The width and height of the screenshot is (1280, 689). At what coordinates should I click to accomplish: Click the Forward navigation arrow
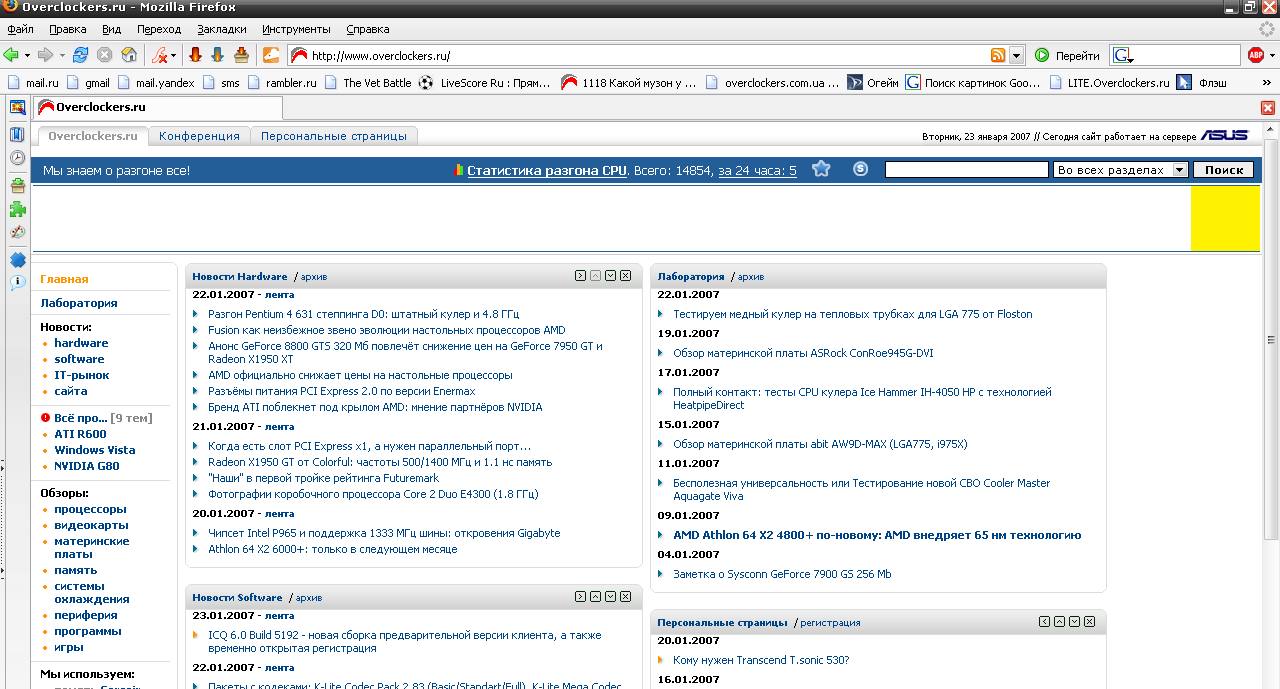(45, 55)
